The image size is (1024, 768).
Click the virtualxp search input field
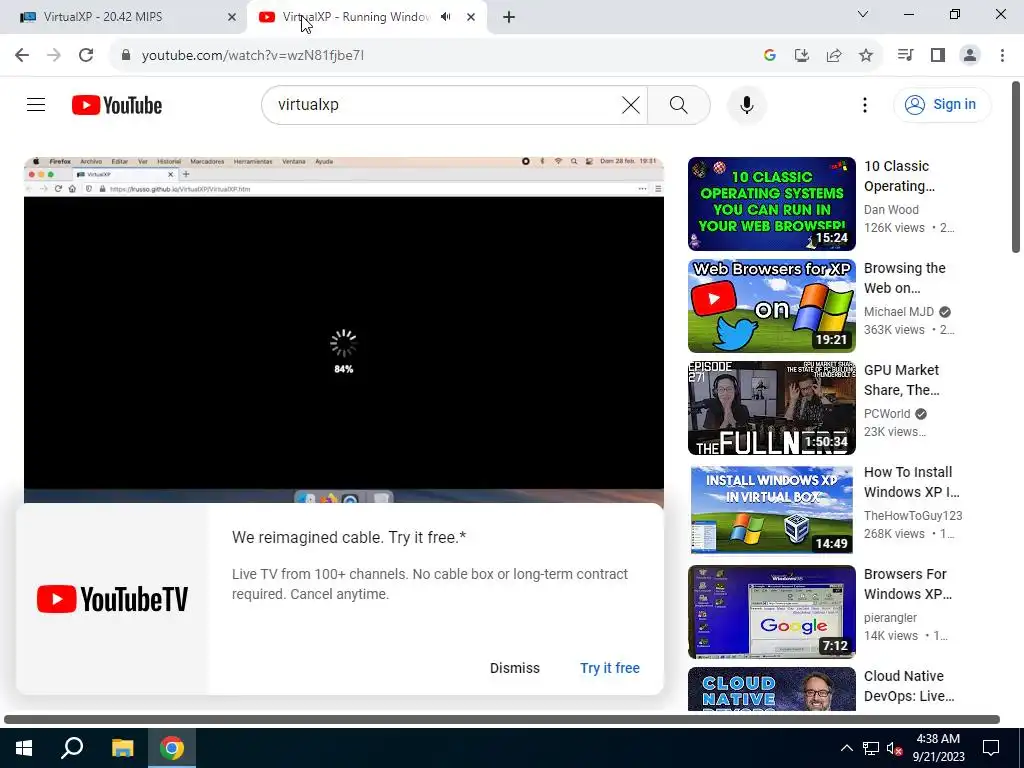[444, 104]
